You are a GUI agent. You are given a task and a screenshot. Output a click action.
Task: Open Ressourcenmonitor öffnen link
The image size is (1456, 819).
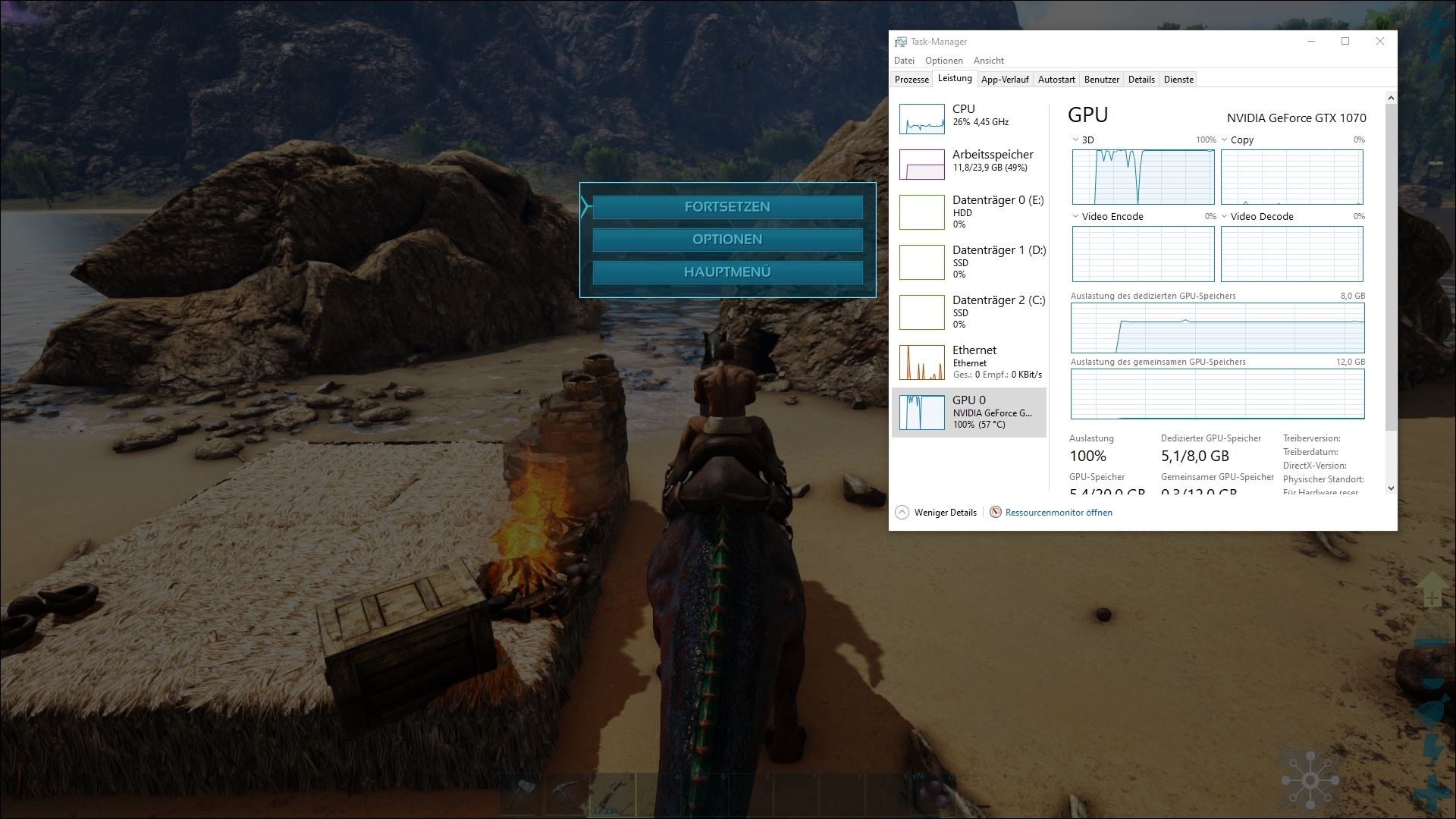(1059, 513)
